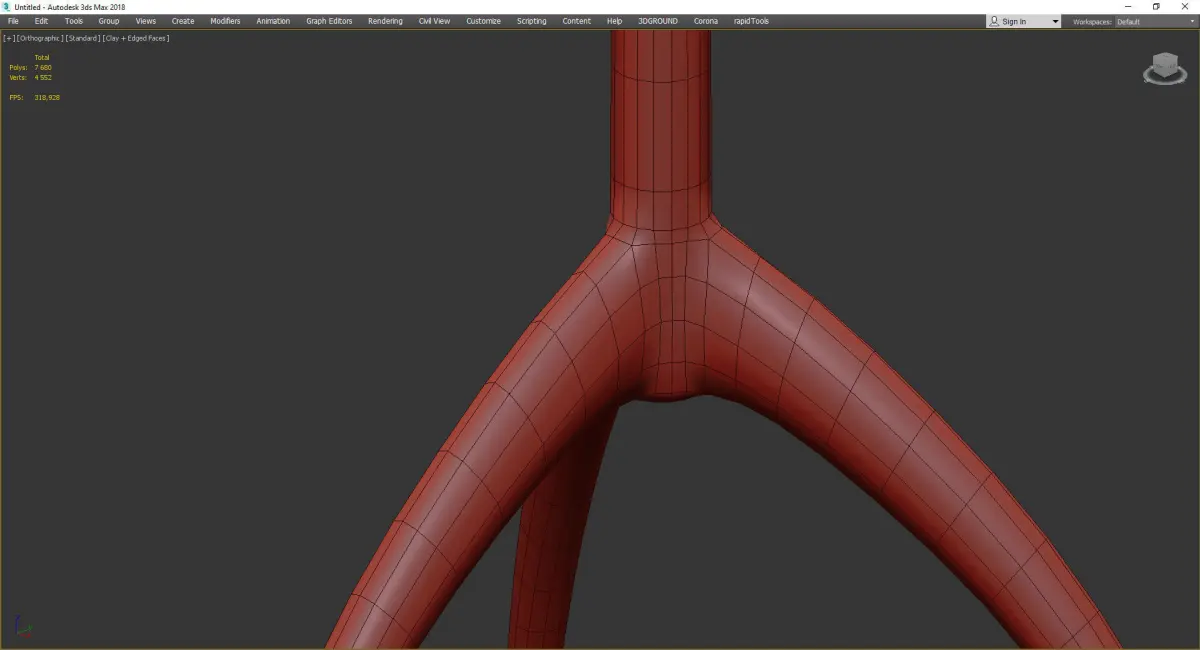Viewport: 1200px width, 650px height.
Task: Click the XYZ axis tripod gizmo
Action: [24, 628]
